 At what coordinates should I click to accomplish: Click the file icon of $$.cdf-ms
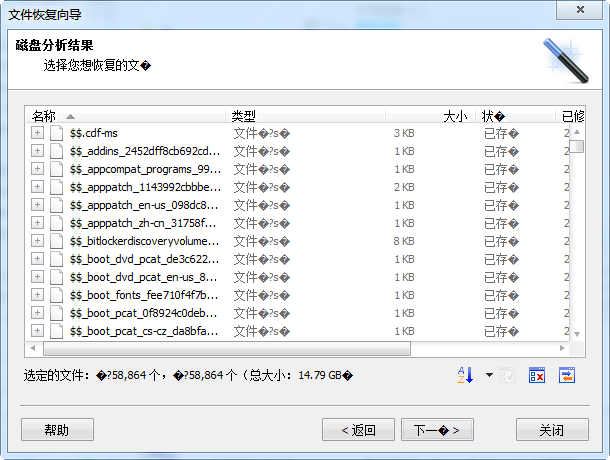(x=57, y=133)
